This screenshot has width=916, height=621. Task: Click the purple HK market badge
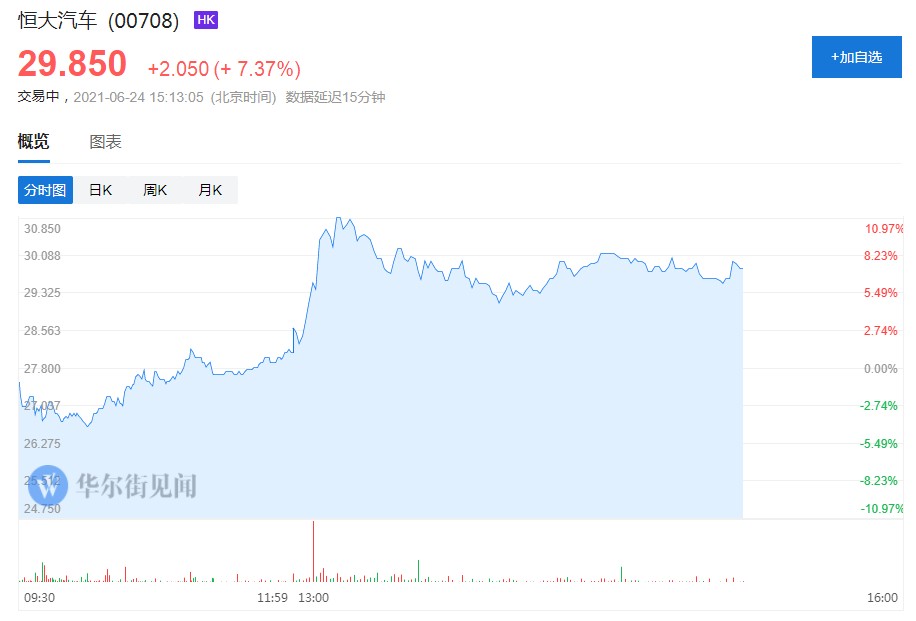(x=205, y=20)
